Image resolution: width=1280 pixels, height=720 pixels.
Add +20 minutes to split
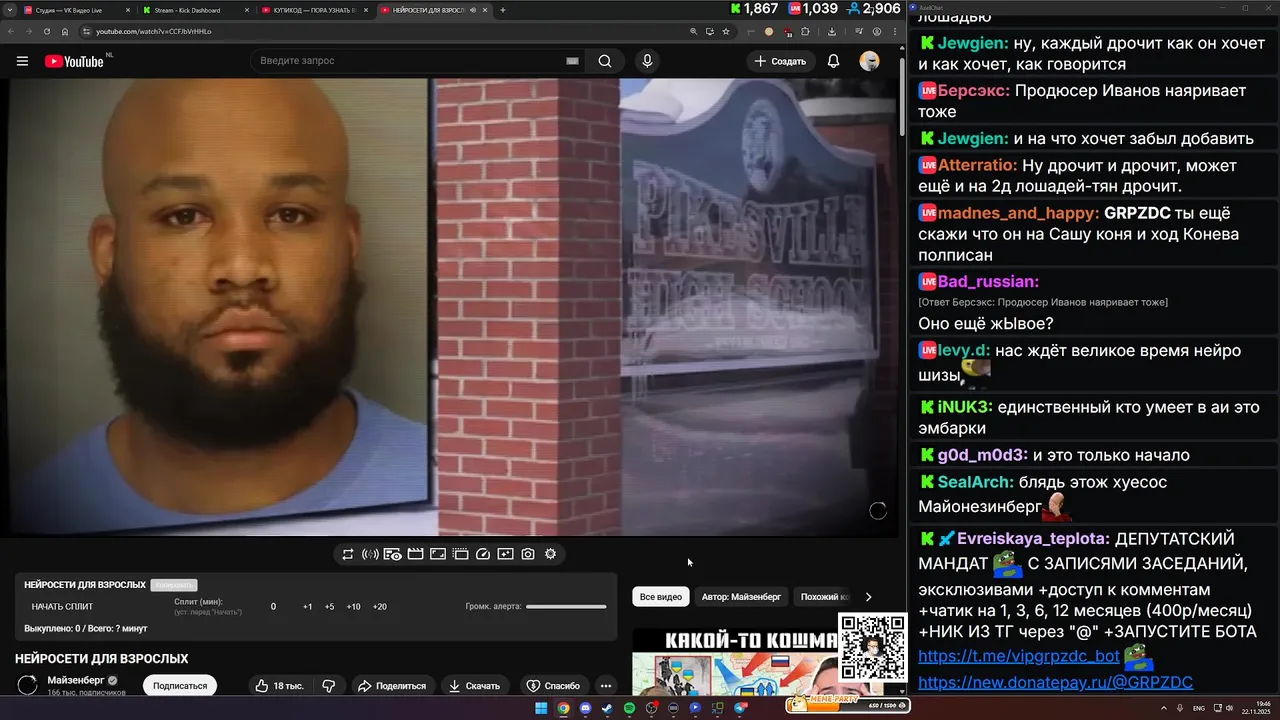coord(380,607)
